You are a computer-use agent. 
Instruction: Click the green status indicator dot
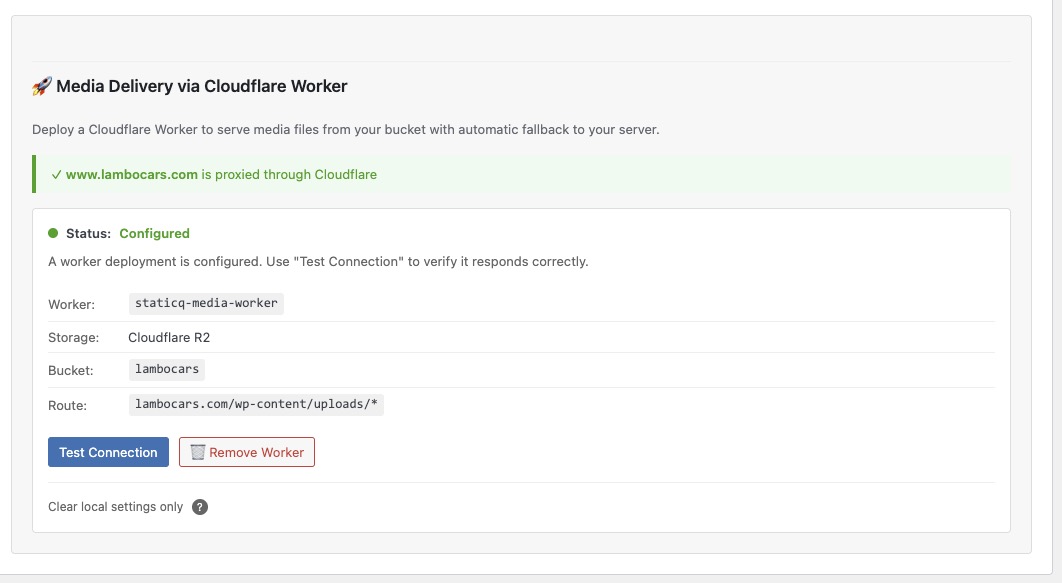point(52,232)
